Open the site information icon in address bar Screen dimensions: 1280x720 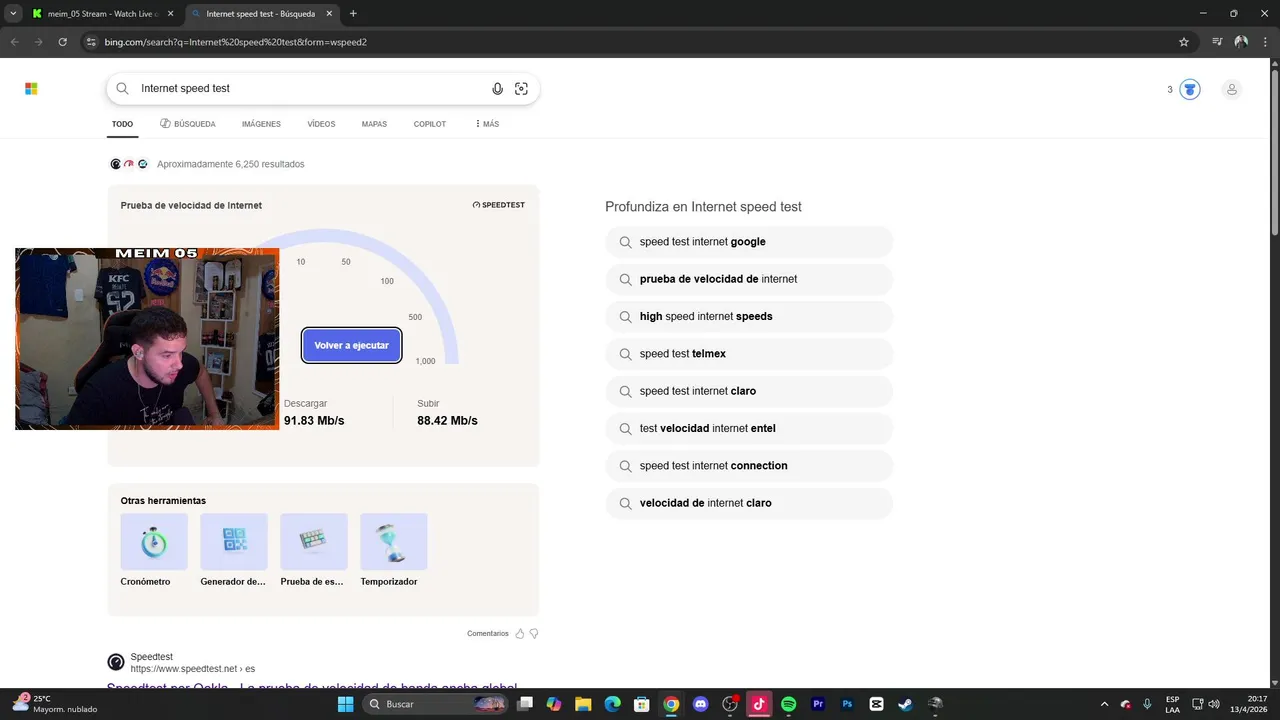coord(91,42)
